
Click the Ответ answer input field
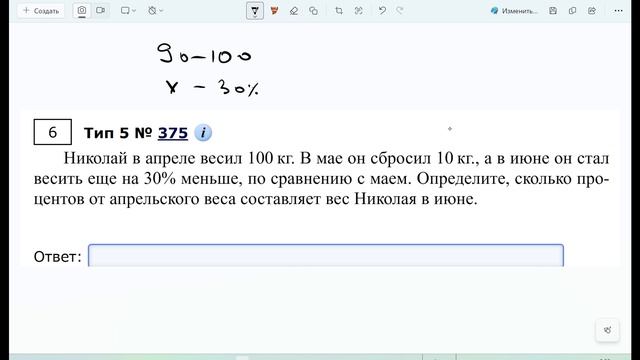326,256
